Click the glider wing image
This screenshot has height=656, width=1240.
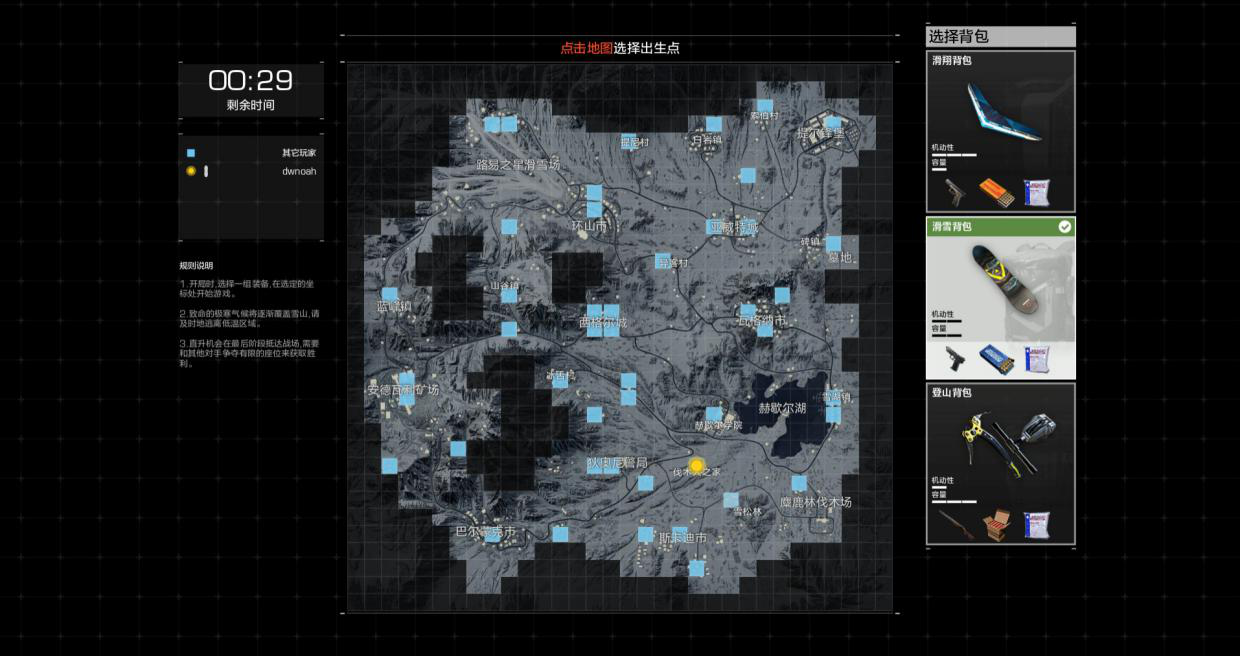1004,113
